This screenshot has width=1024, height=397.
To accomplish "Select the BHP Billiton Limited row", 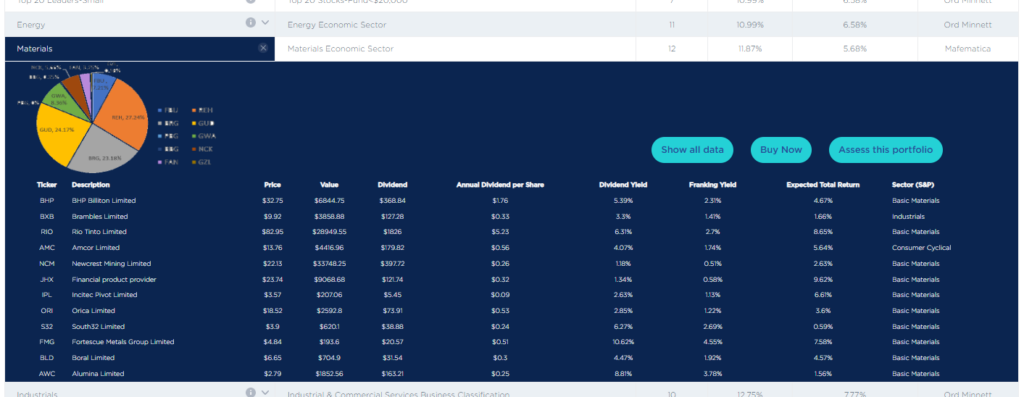I will [x=512, y=200].
